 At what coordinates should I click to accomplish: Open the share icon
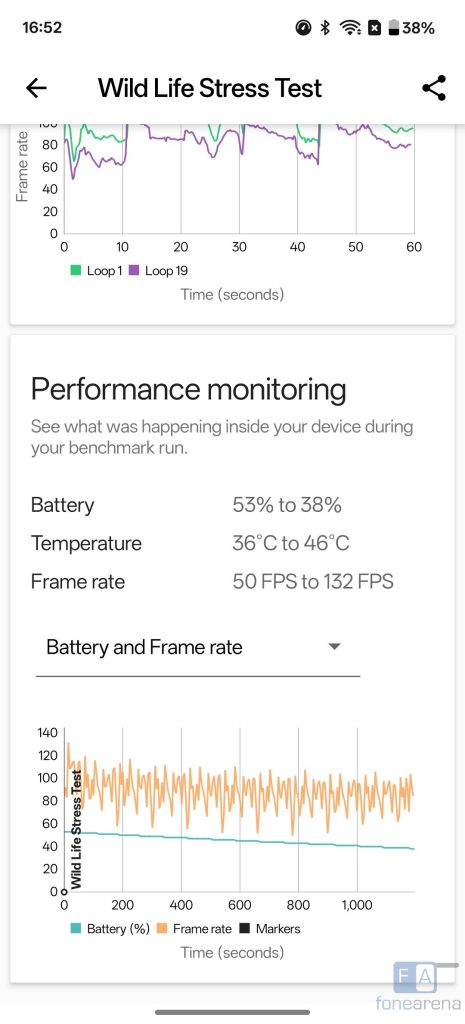click(x=434, y=88)
